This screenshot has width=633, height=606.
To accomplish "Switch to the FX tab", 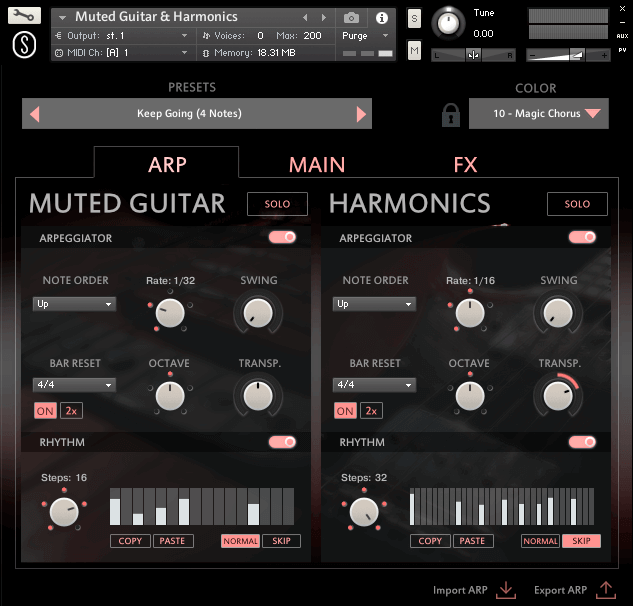I will pos(465,165).
